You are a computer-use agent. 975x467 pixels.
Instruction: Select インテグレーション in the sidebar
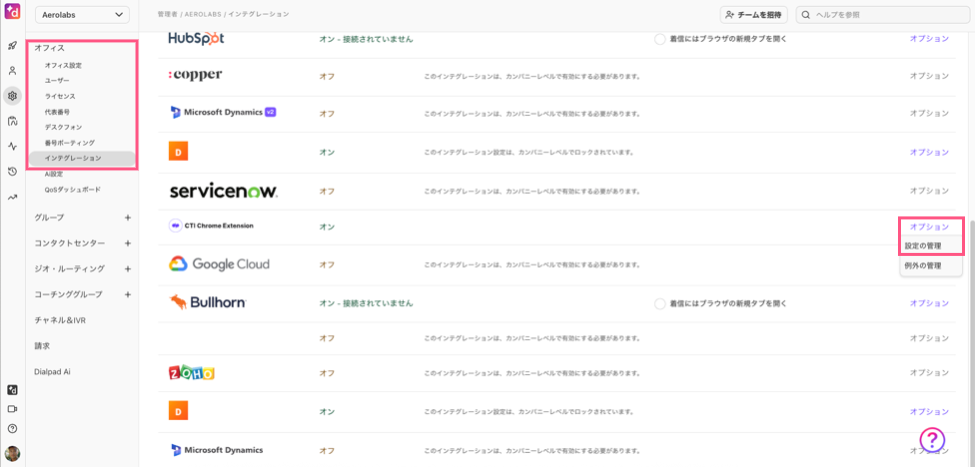82,159
